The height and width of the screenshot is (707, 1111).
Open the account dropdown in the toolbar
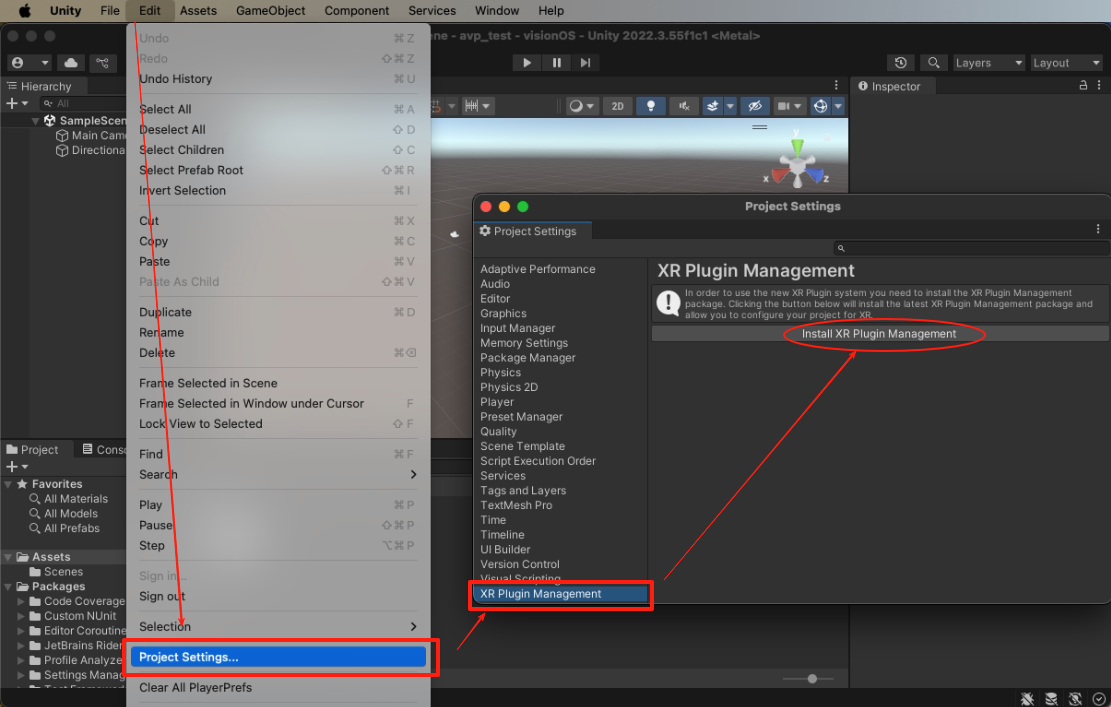pos(30,62)
